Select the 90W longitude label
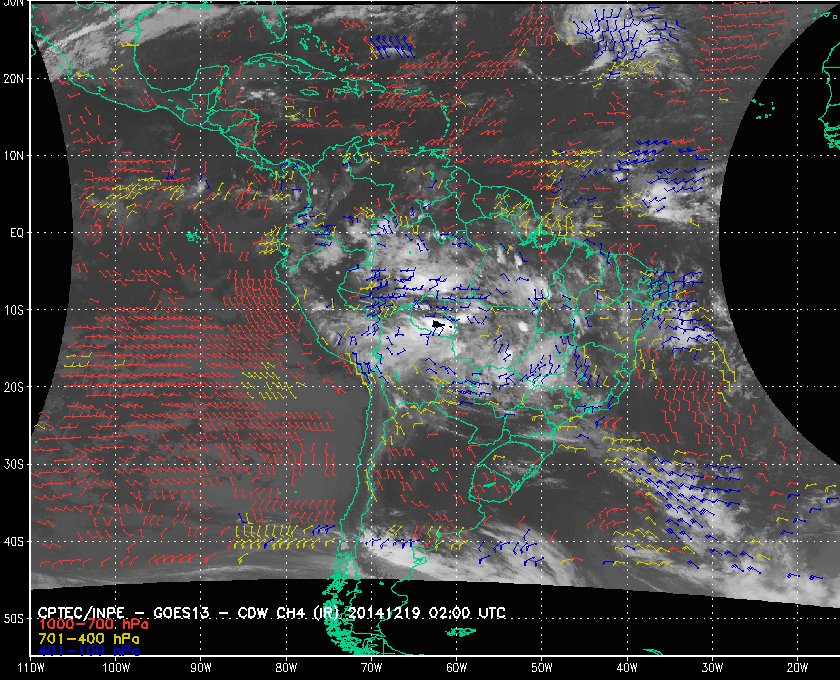 pos(201,668)
